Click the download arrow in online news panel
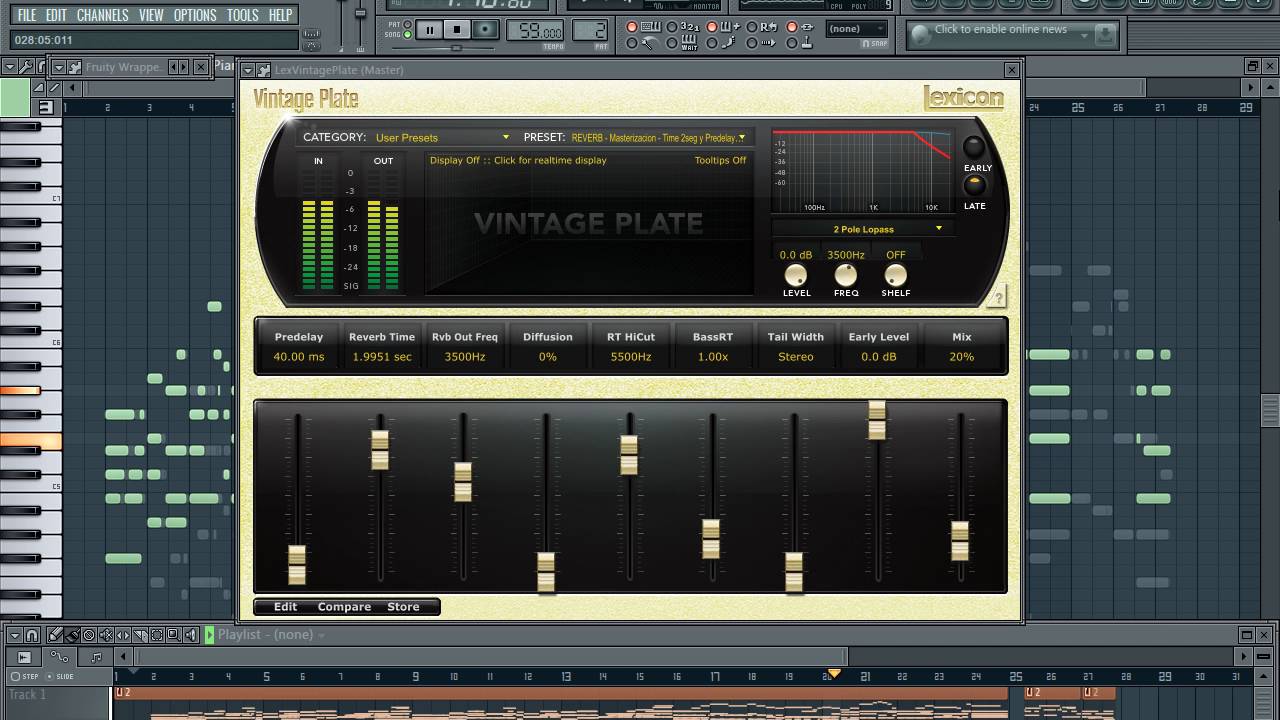Viewport: 1280px width, 720px height. tap(1105, 36)
